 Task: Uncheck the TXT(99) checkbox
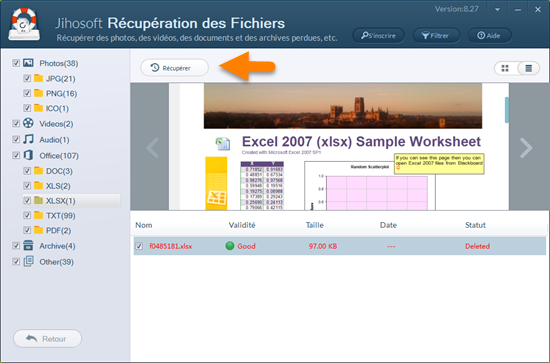click(x=27, y=215)
